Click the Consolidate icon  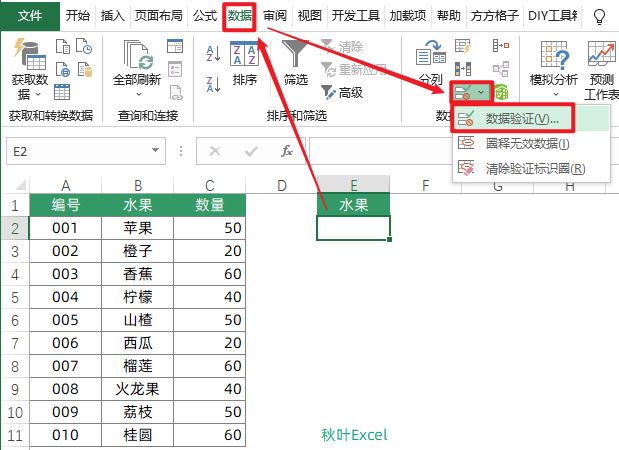click(501, 46)
